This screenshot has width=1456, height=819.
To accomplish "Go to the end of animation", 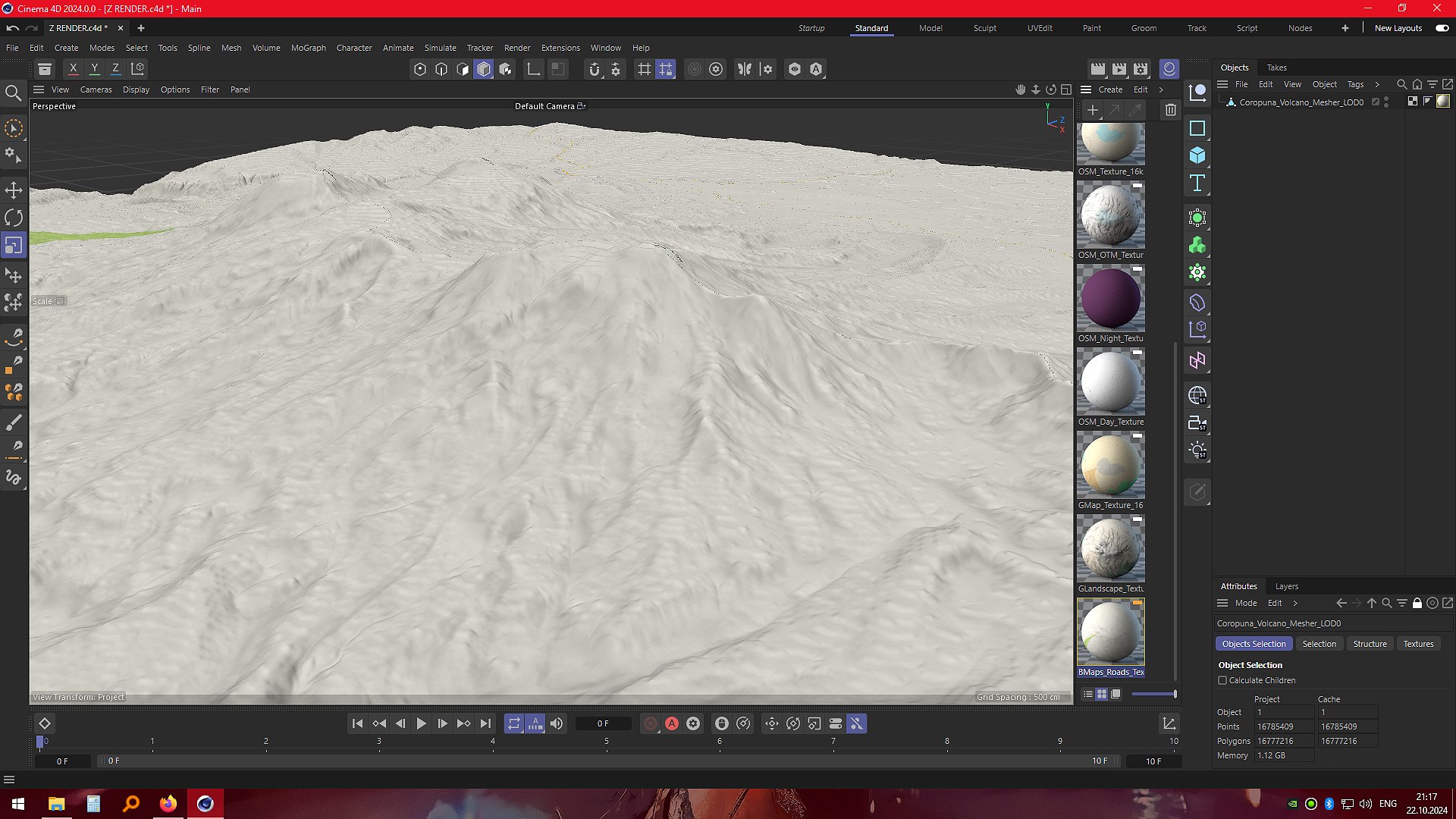I will (485, 723).
